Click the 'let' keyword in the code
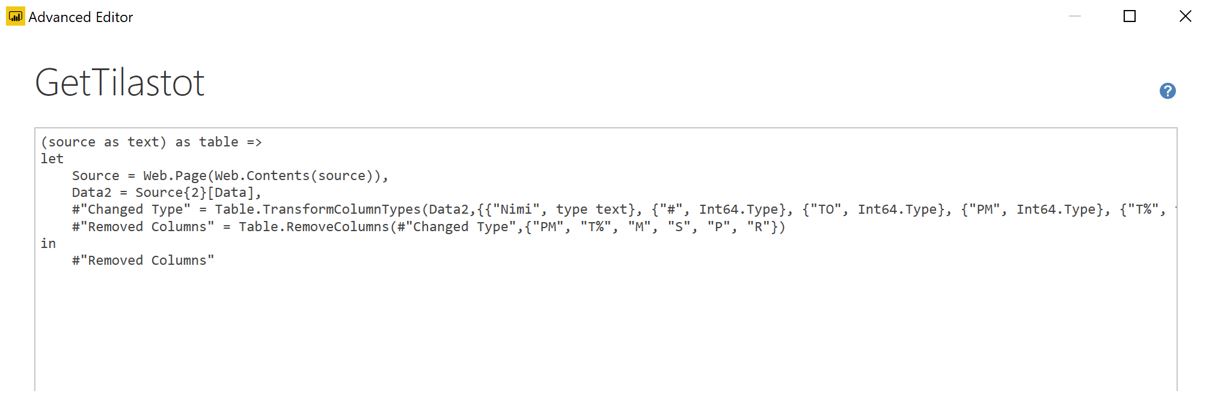The image size is (1216, 407). (x=52, y=159)
